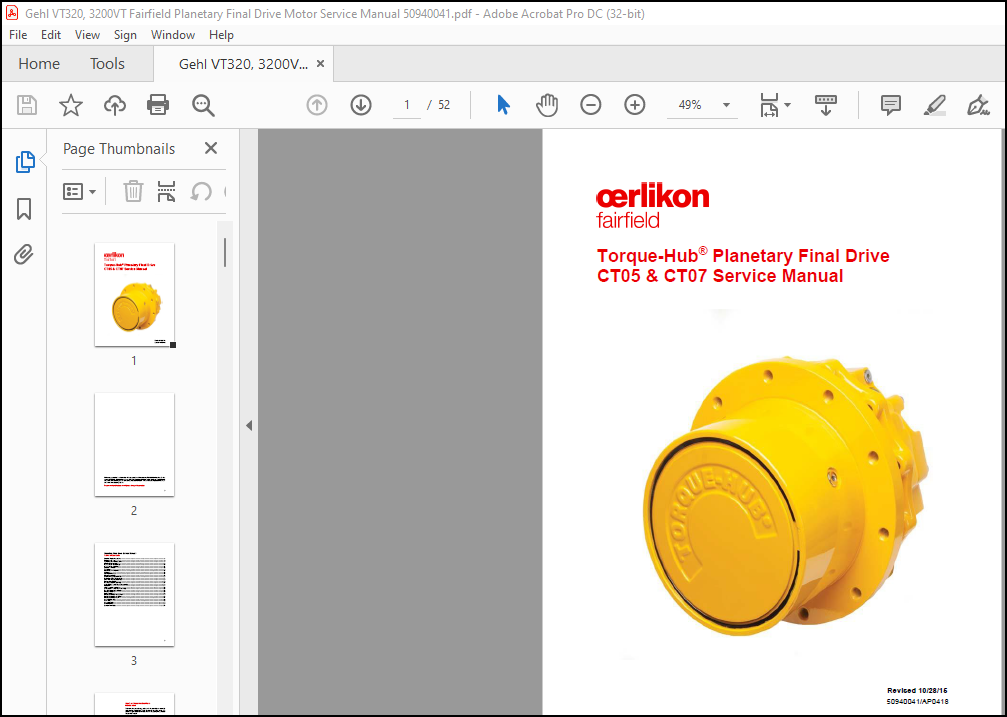The width and height of the screenshot is (1007, 717).
Task: Open the Attachments paperclip icon
Action: click(x=24, y=255)
